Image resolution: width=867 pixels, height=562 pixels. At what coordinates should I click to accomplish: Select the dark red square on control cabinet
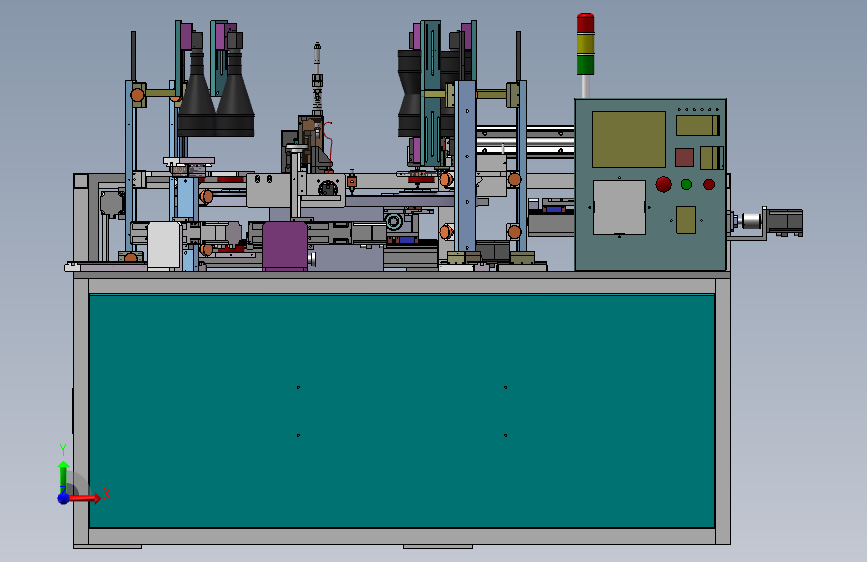(685, 157)
